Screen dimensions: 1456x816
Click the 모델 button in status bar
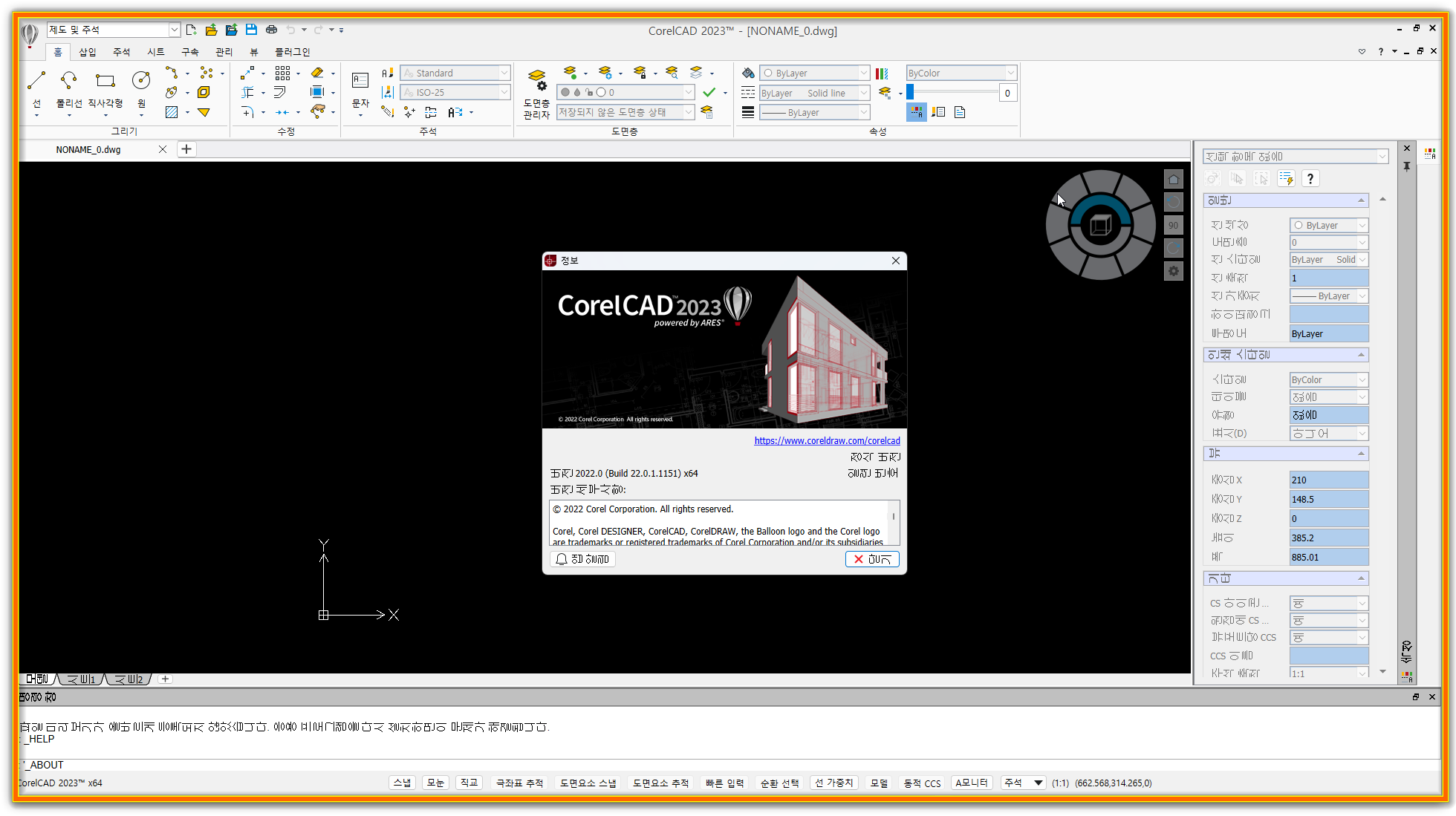879,783
